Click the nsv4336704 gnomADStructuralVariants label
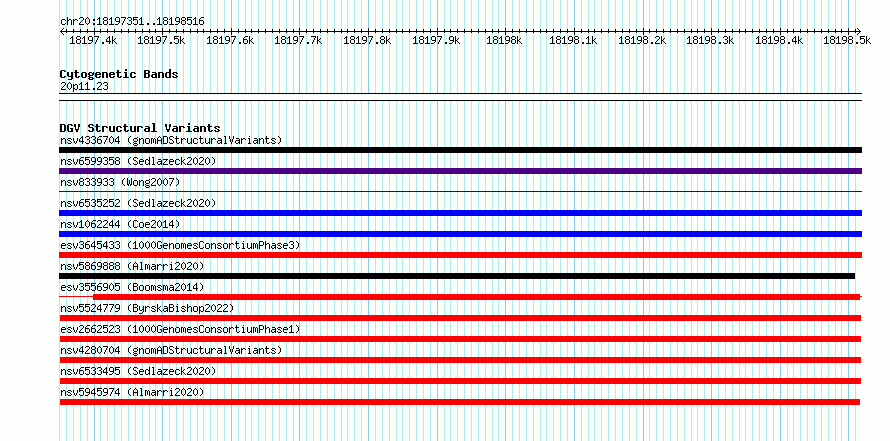 (x=171, y=140)
